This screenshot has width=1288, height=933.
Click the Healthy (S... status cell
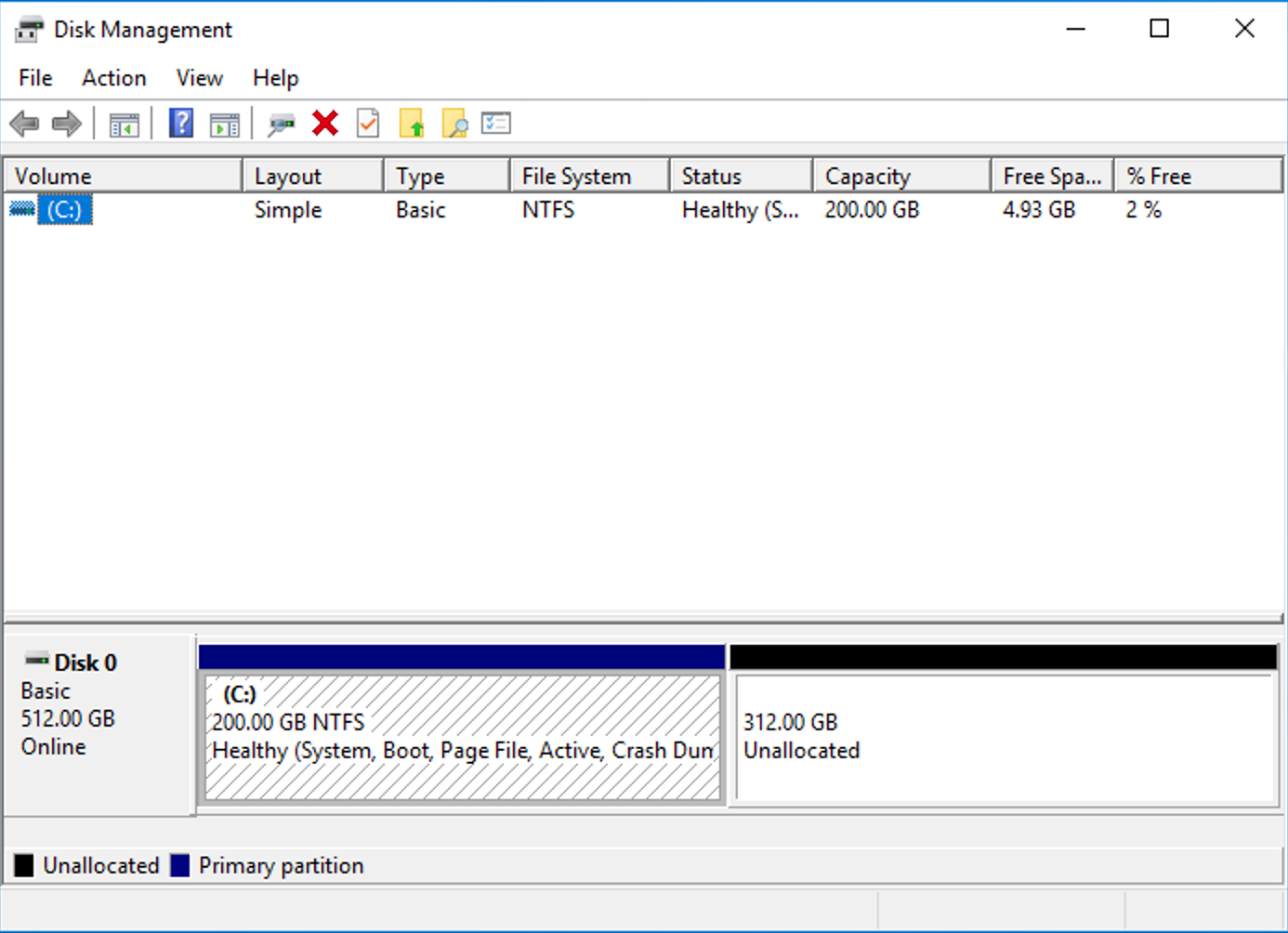coord(741,210)
